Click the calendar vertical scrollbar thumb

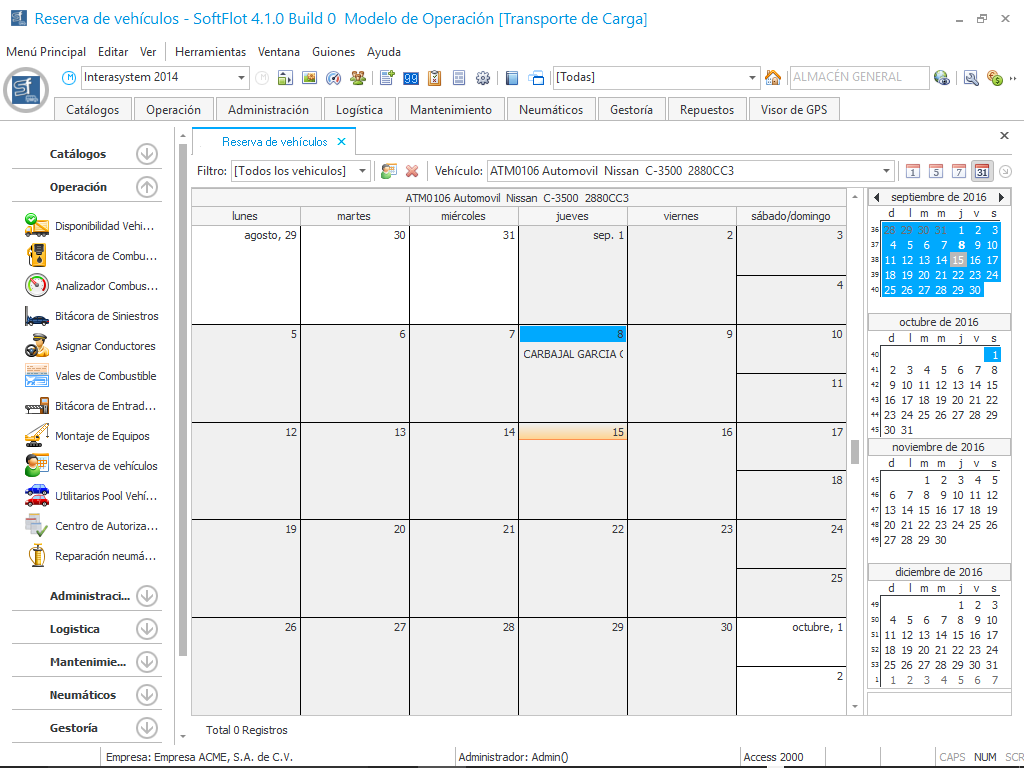click(855, 452)
